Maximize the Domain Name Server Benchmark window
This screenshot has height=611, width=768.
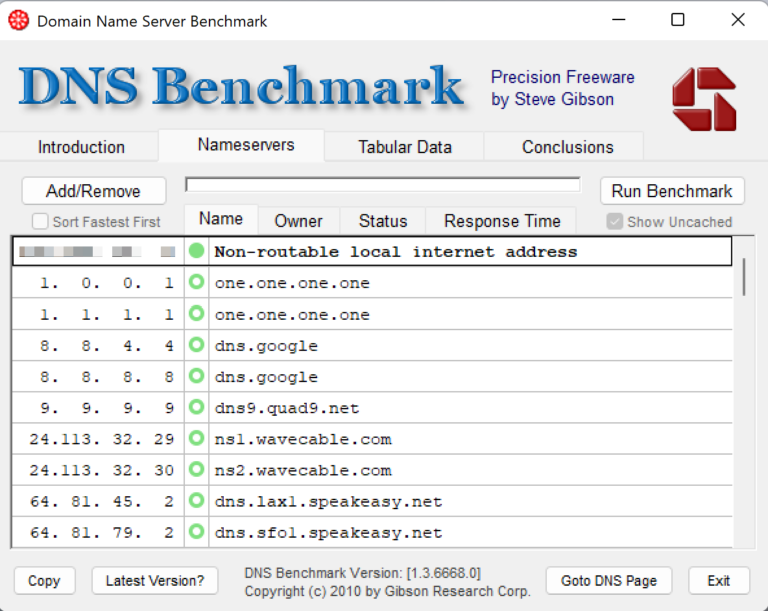[677, 20]
